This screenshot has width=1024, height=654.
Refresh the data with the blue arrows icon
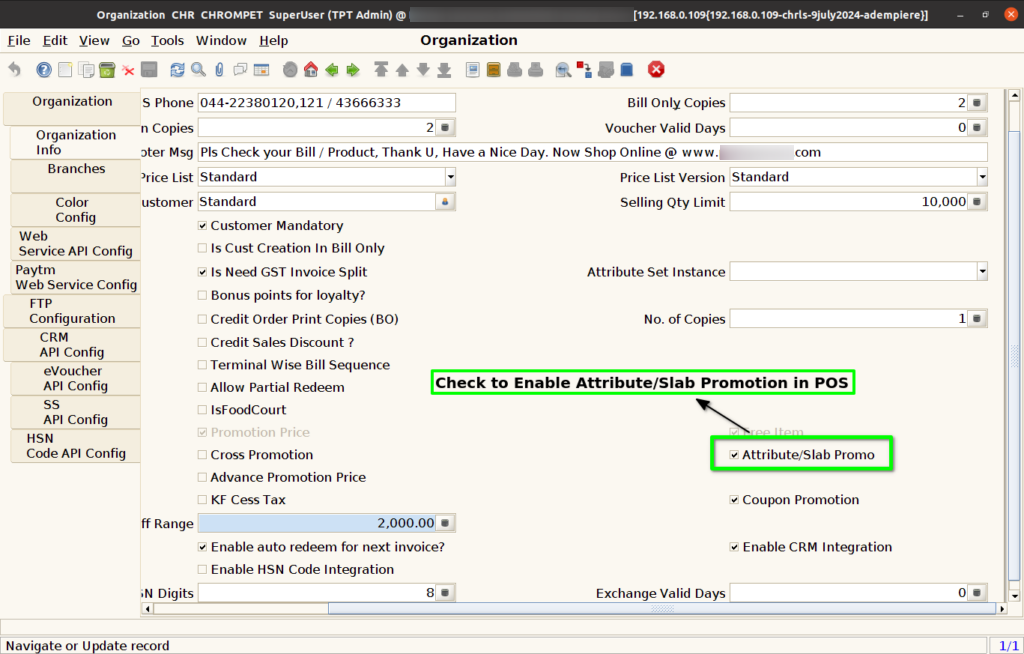(177, 69)
